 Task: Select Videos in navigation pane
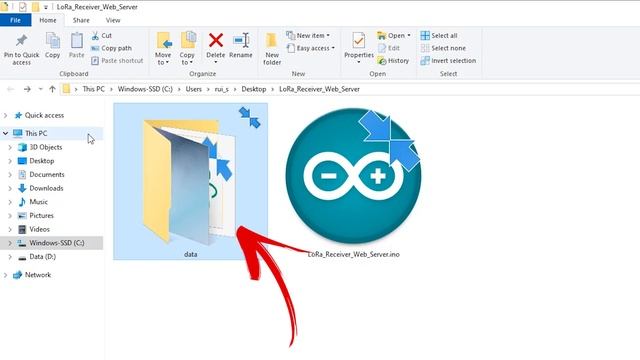pos(39,229)
